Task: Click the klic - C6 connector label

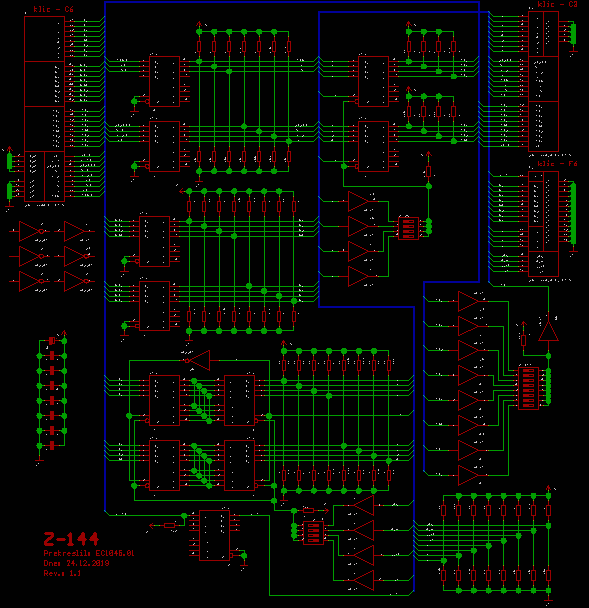Action: (x=53, y=9)
